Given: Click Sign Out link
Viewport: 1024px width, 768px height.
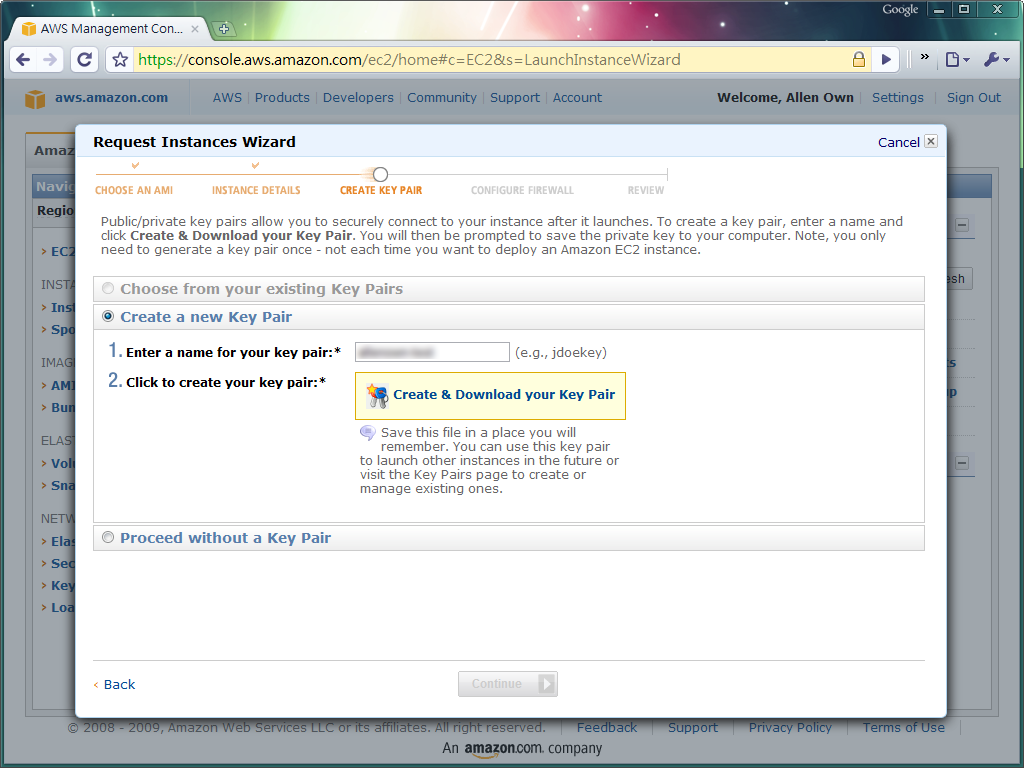Looking at the screenshot, I should (974, 97).
